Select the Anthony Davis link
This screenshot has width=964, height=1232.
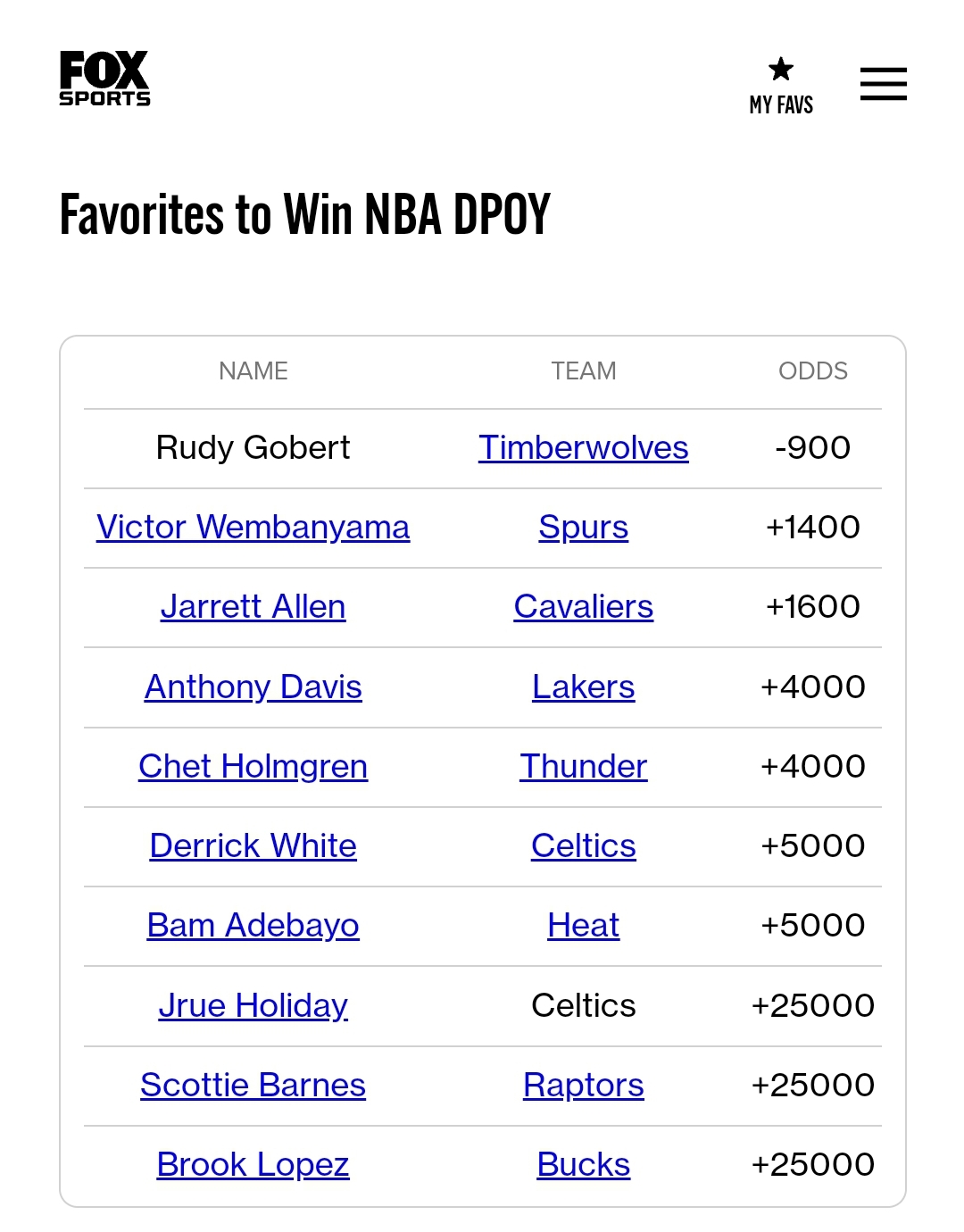[253, 687]
